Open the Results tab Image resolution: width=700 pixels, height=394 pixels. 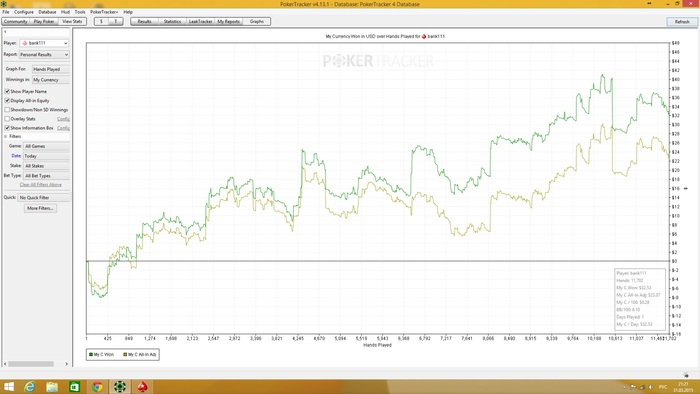[144, 21]
